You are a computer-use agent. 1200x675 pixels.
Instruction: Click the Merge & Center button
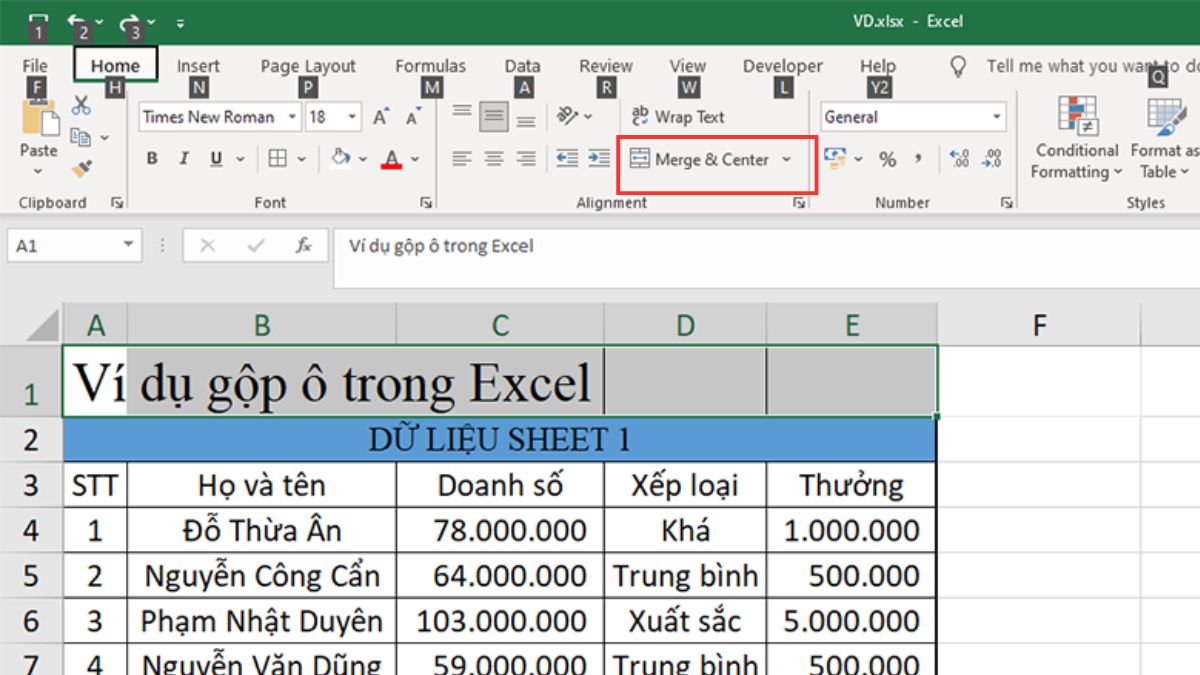(x=699, y=159)
